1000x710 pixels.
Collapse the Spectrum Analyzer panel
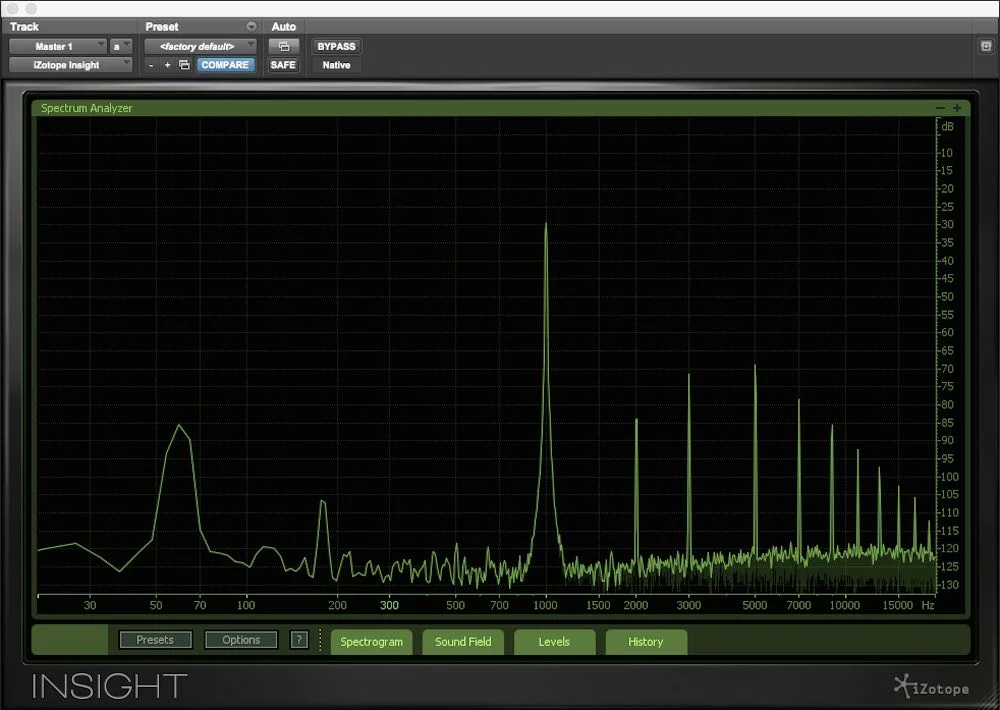940,108
